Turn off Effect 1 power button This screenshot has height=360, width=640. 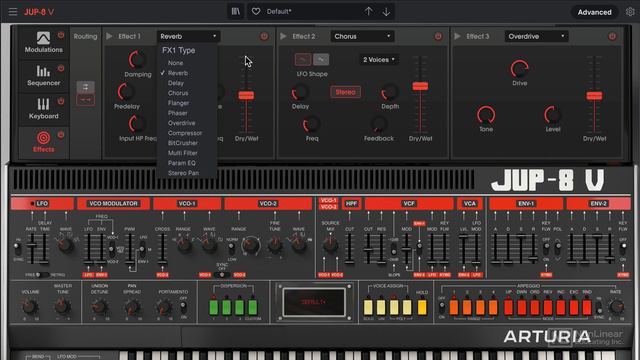click(x=264, y=36)
